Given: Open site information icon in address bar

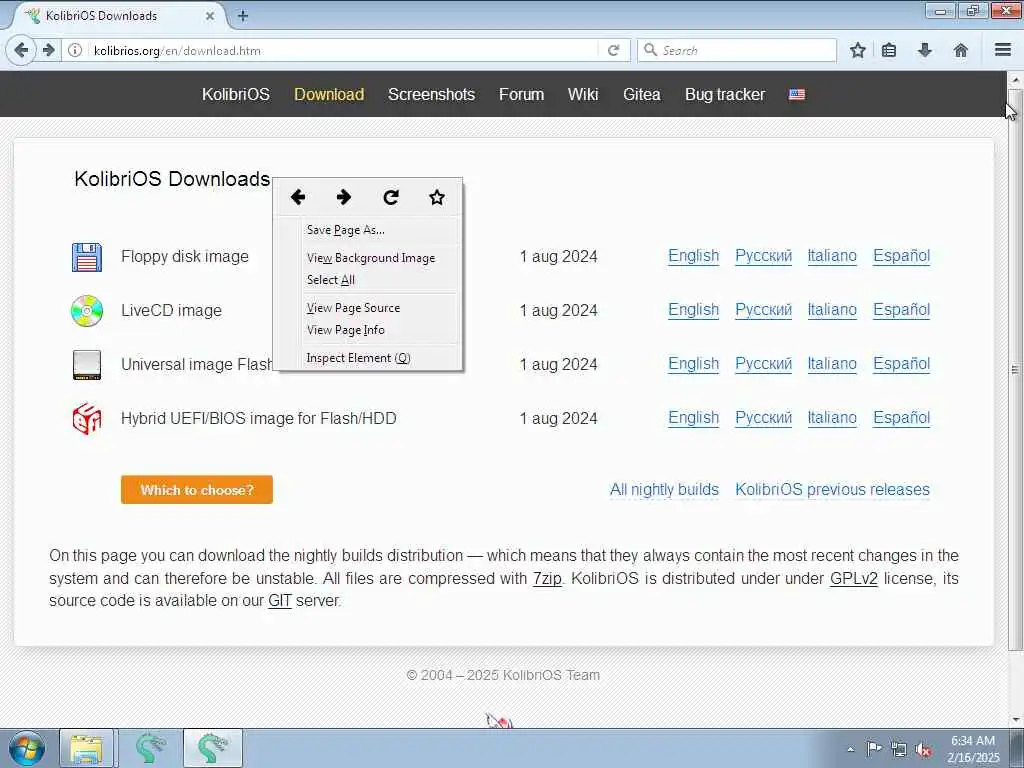Looking at the screenshot, I should tap(75, 50).
